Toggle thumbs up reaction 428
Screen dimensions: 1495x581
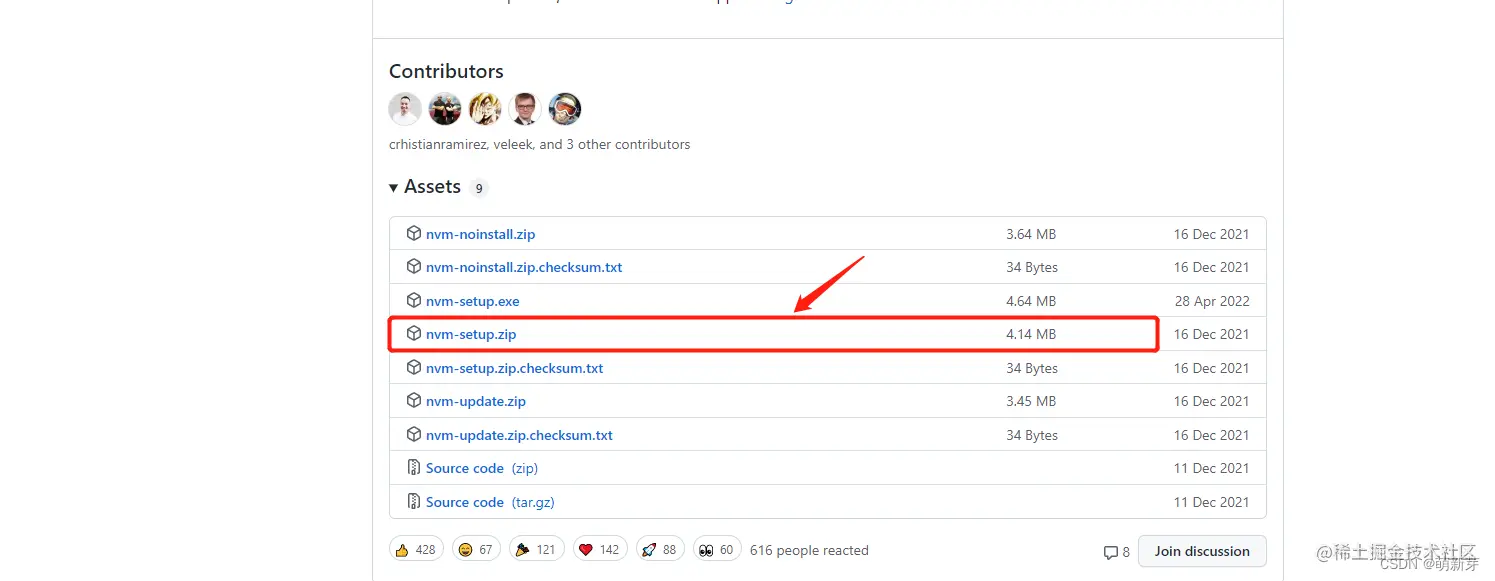point(416,549)
